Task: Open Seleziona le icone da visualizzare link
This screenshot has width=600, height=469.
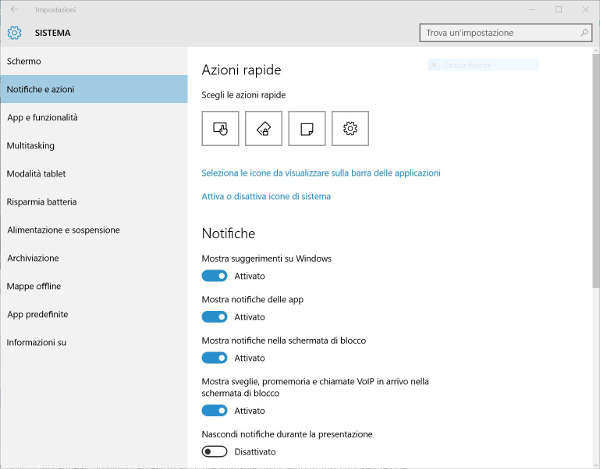Action: click(320, 173)
